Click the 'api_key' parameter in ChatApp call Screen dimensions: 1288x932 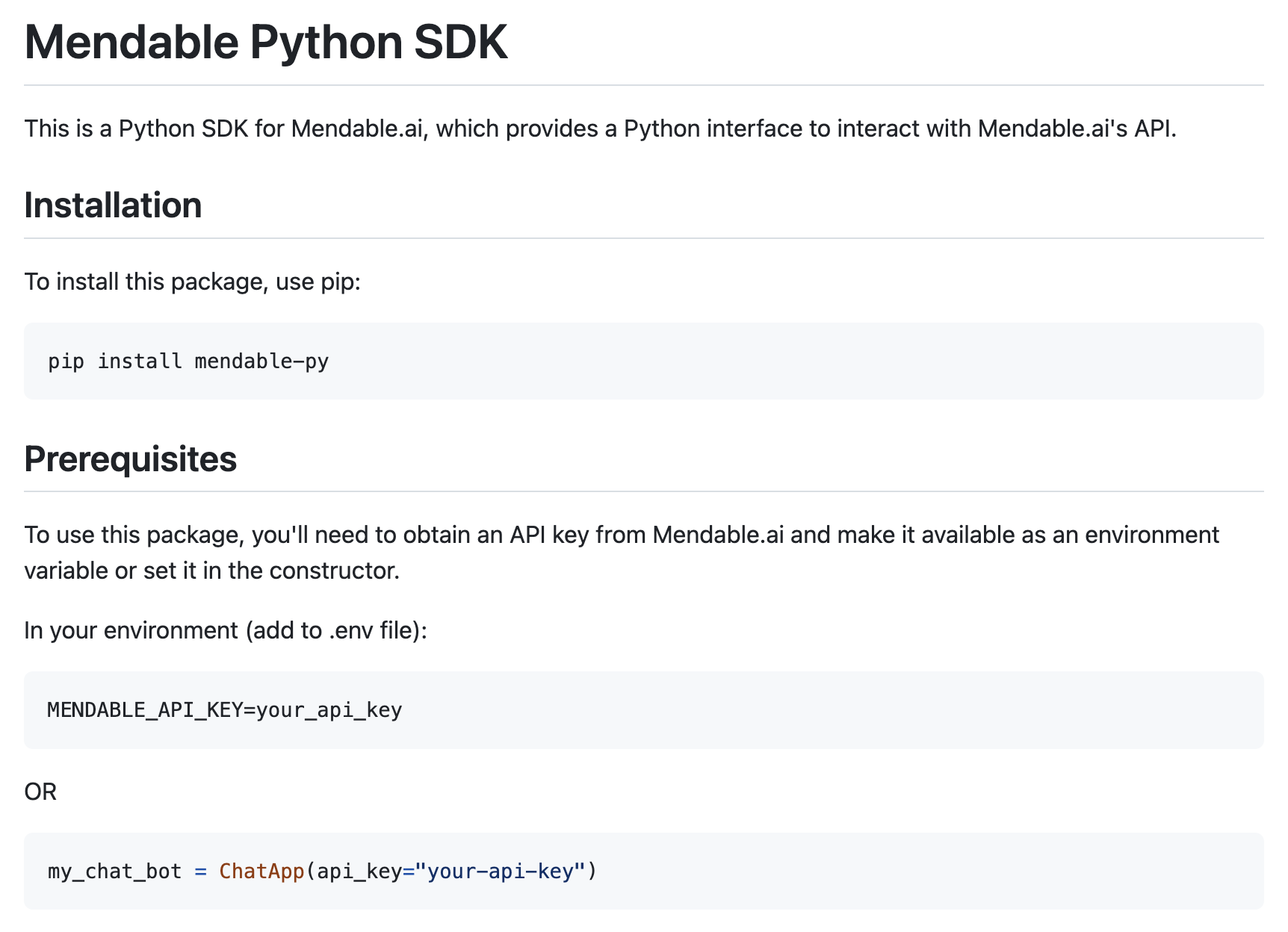[359, 872]
